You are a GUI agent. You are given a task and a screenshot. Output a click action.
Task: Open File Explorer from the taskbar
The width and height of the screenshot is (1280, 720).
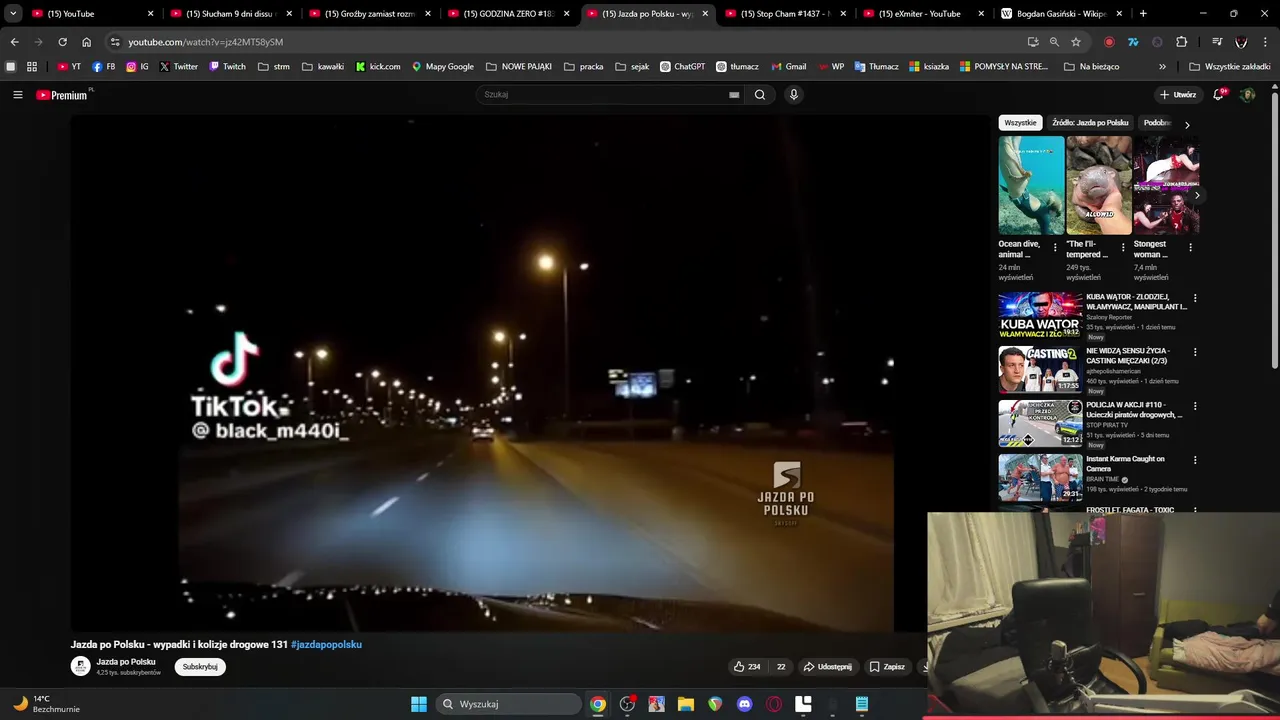686,704
